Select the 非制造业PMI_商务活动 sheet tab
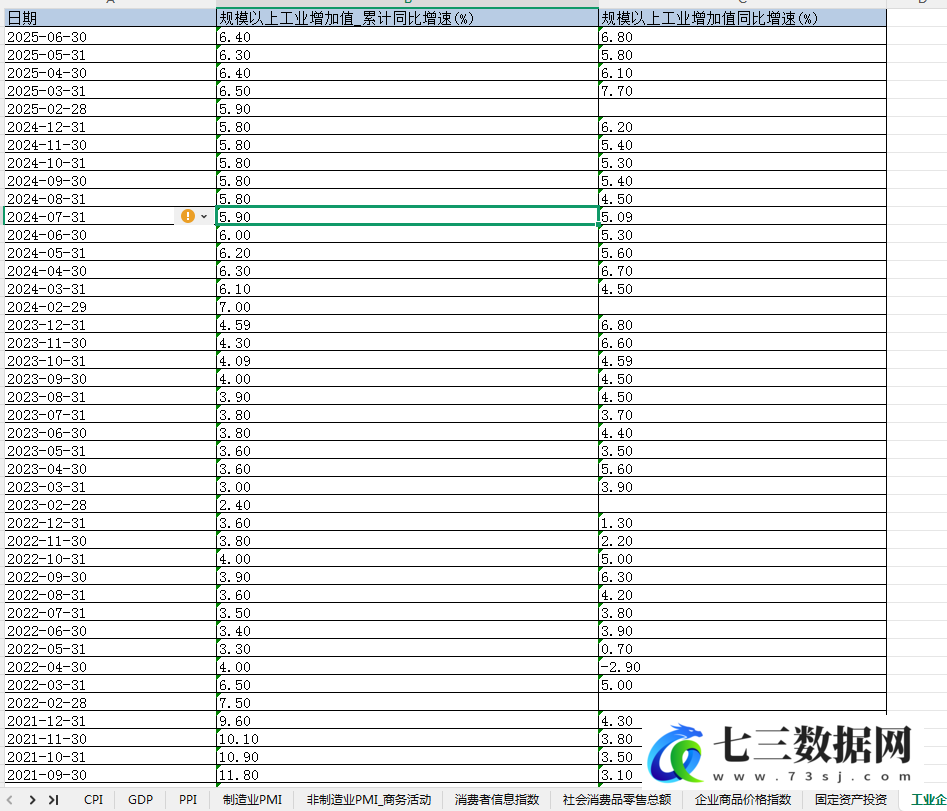947x811 pixels. tap(368, 800)
